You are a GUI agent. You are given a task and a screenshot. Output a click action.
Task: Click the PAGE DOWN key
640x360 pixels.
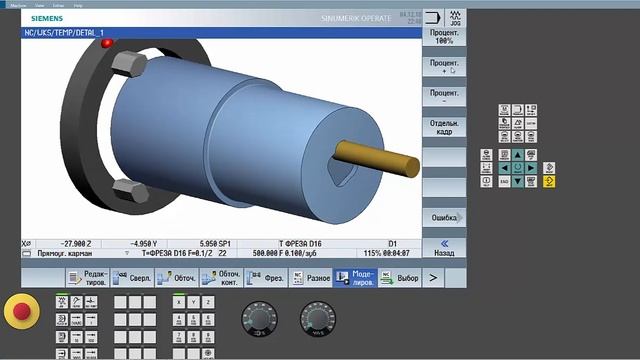[531, 181]
